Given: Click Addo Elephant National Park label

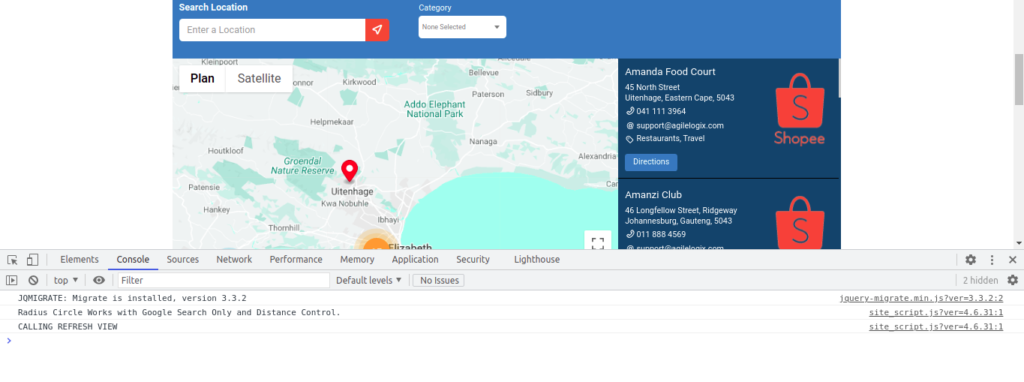Looking at the screenshot, I should 434,109.
